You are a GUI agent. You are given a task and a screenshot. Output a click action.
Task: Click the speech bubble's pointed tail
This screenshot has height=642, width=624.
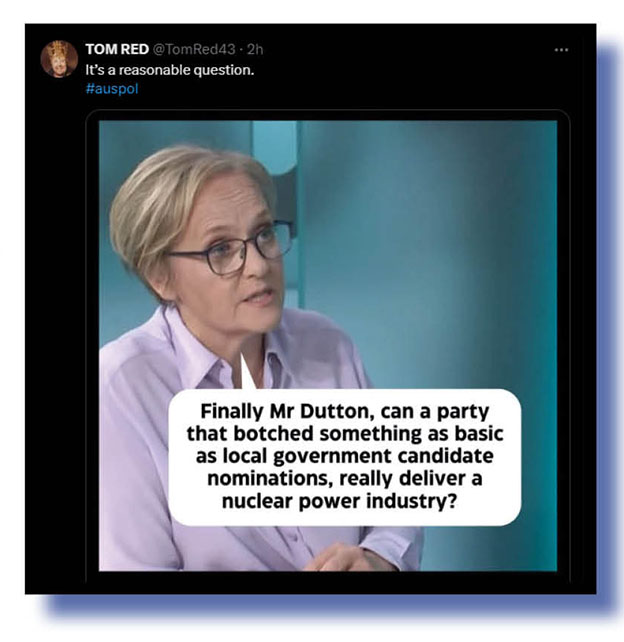(x=247, y=373)
